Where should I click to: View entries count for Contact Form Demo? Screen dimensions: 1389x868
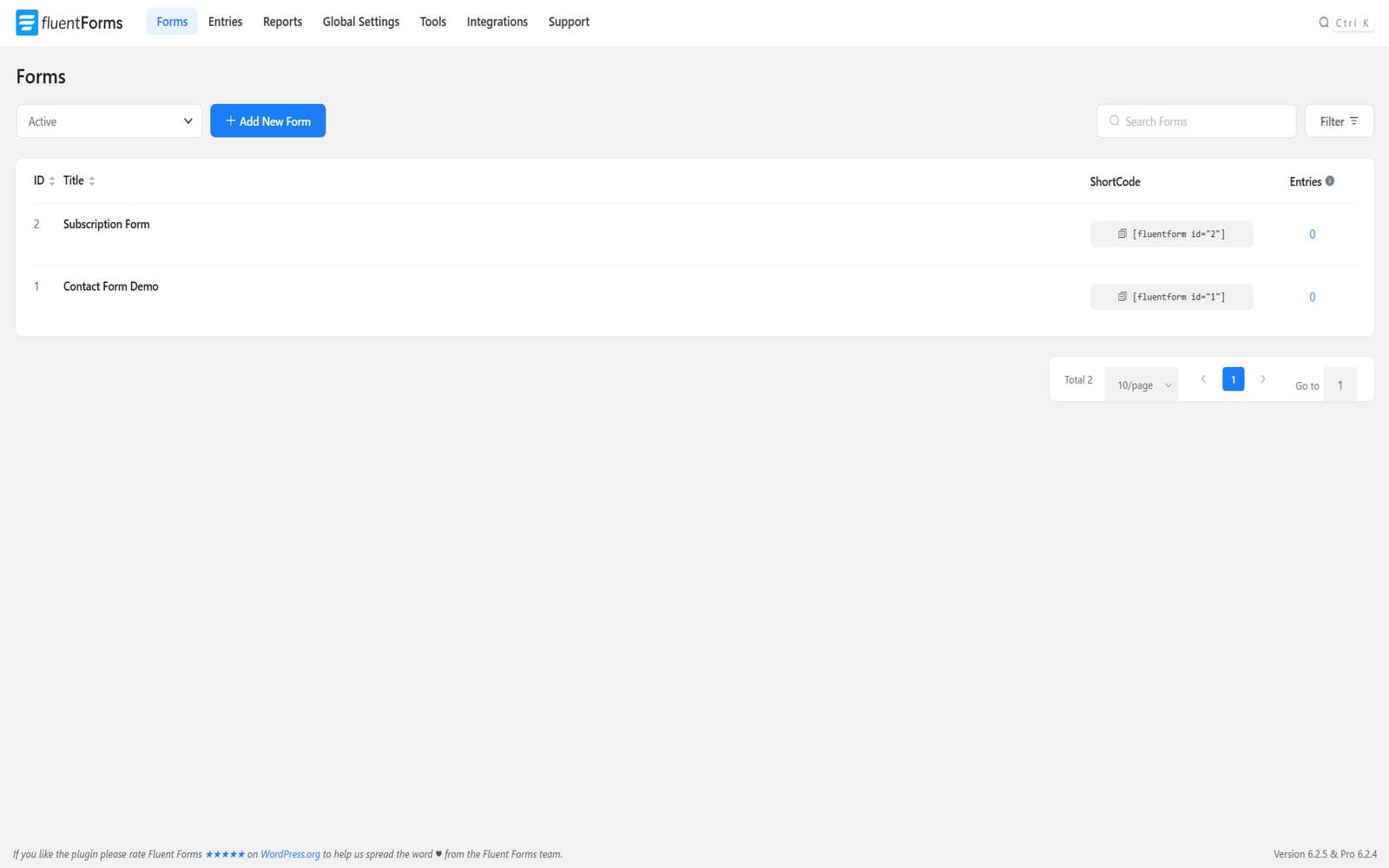click(1312, 297)
